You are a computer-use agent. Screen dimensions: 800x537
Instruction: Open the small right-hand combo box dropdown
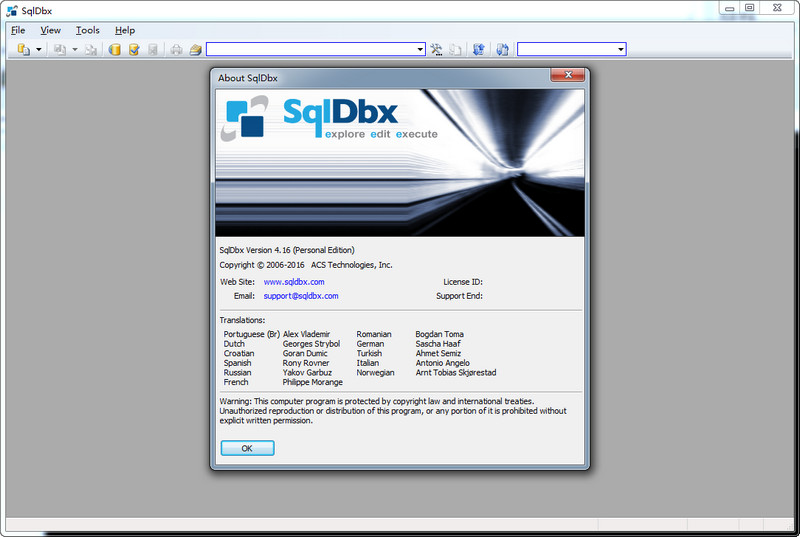coord(620,49)
